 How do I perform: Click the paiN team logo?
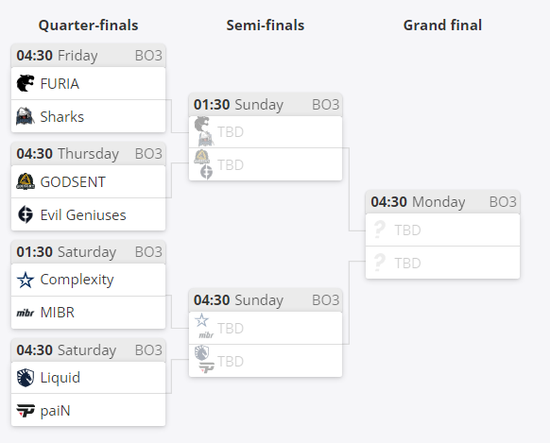25,410
